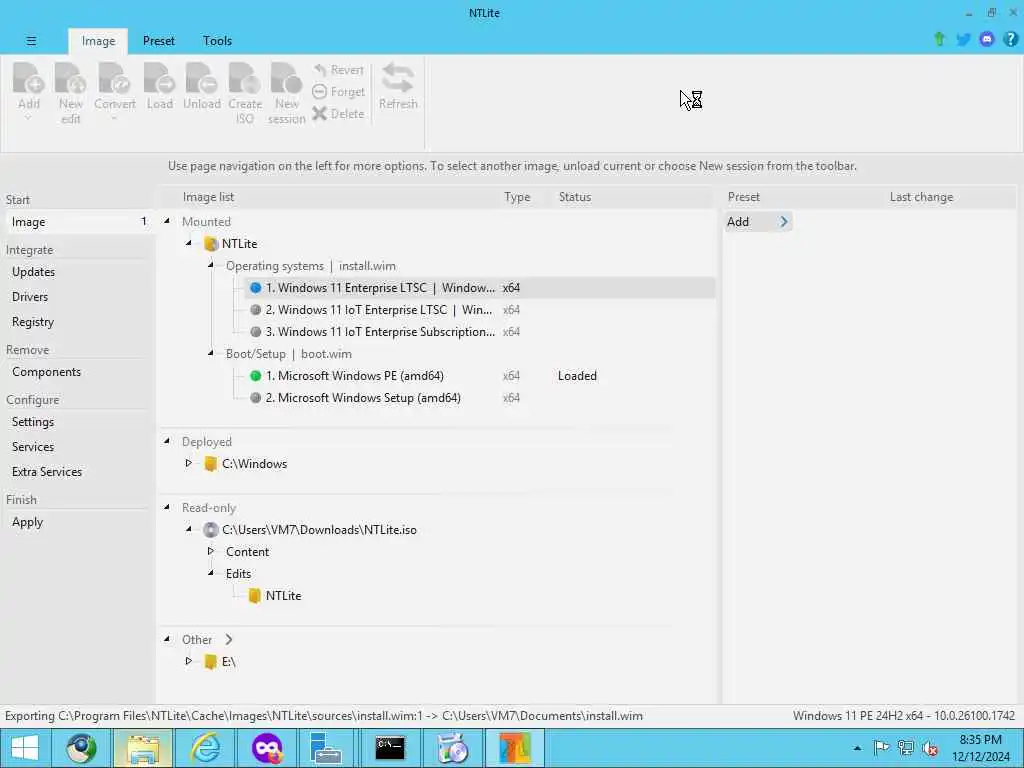Click the Refresh toolbar icon
Image resolution: width=1024 pixels, height=768 pixels.
click(x=398, y=85)
